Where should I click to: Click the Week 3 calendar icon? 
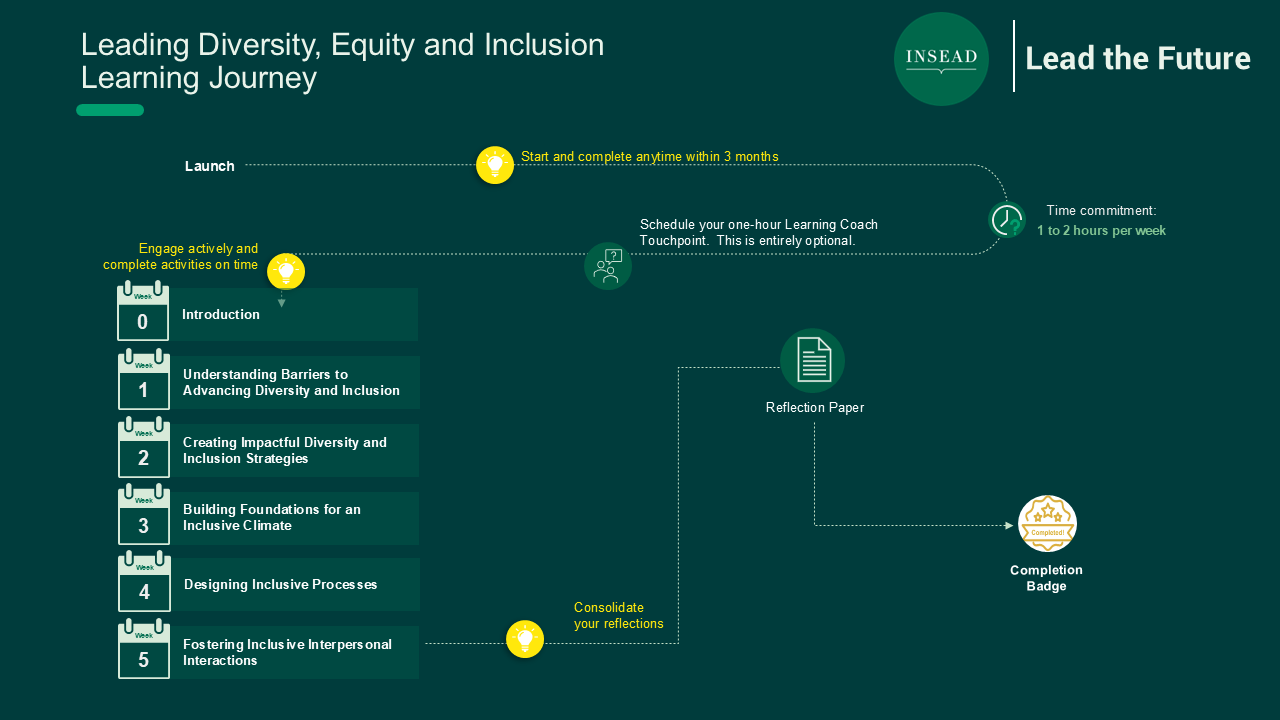click(144, 515)
